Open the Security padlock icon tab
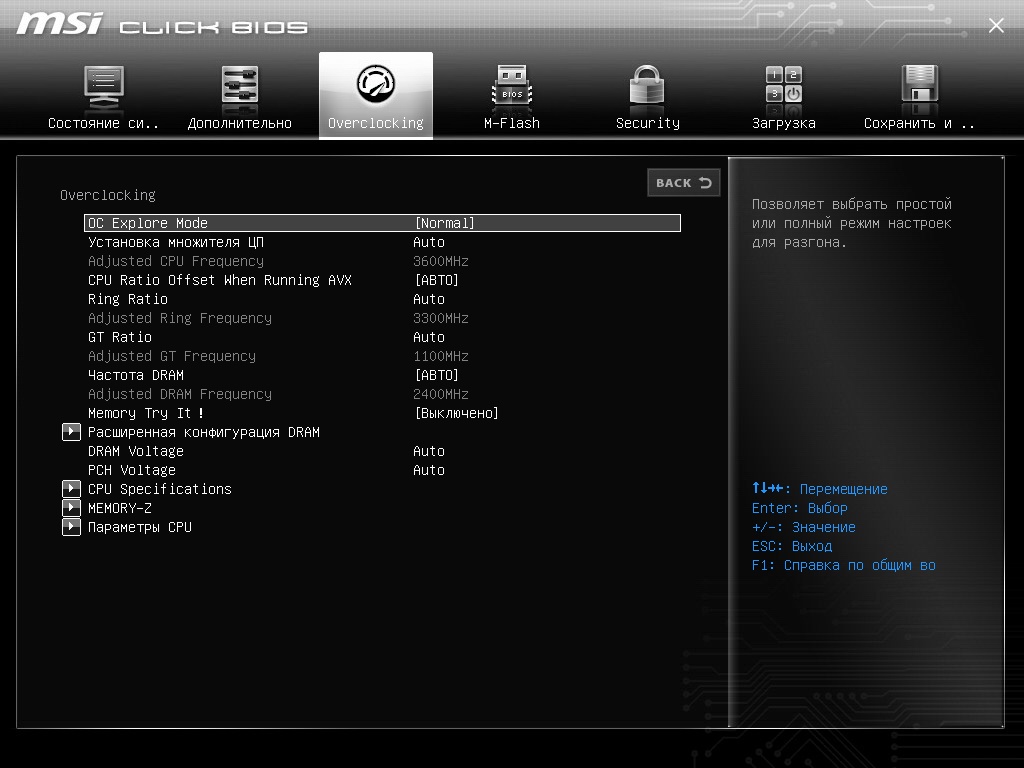This screenshot has height=768, width=1024. point(648,96)
